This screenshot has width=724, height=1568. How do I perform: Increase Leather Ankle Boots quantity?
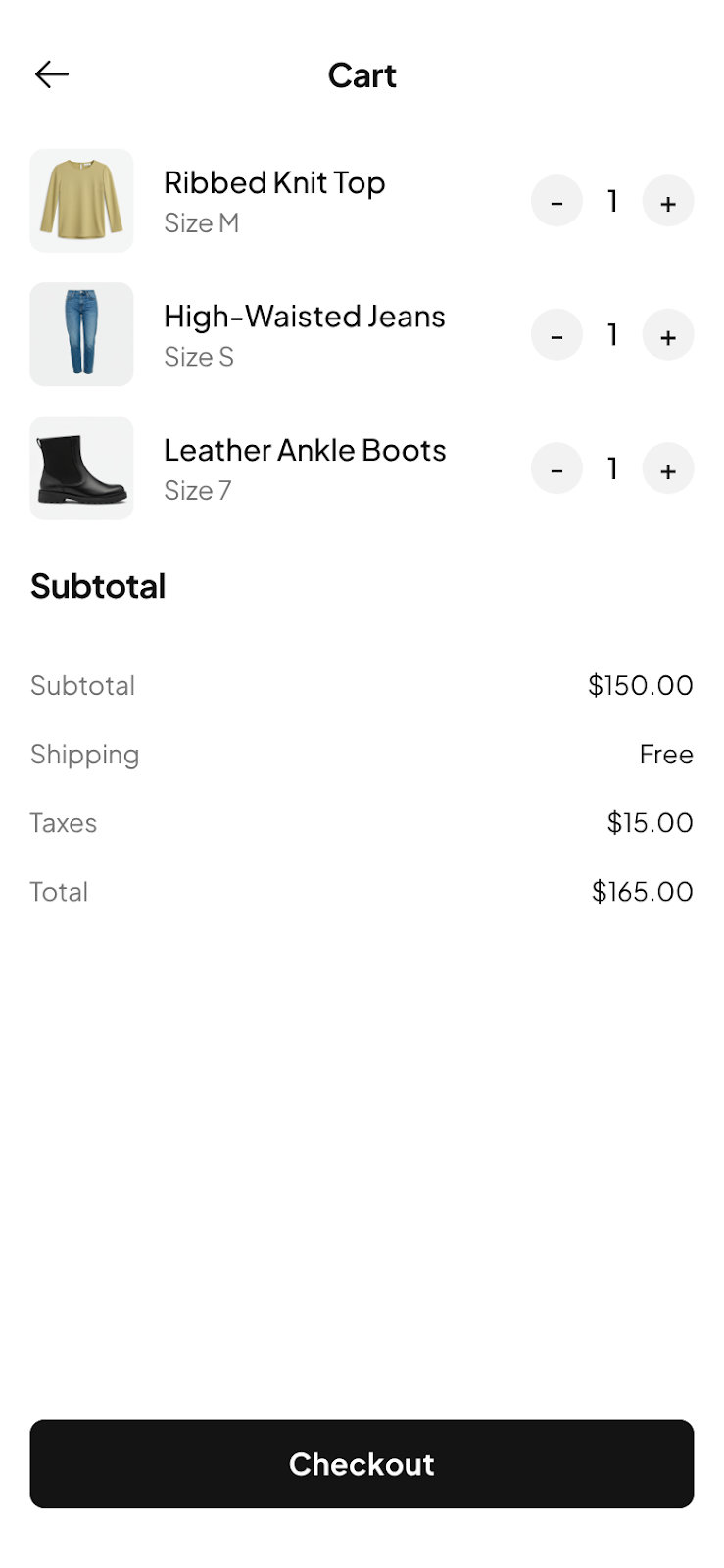(668, 469)
